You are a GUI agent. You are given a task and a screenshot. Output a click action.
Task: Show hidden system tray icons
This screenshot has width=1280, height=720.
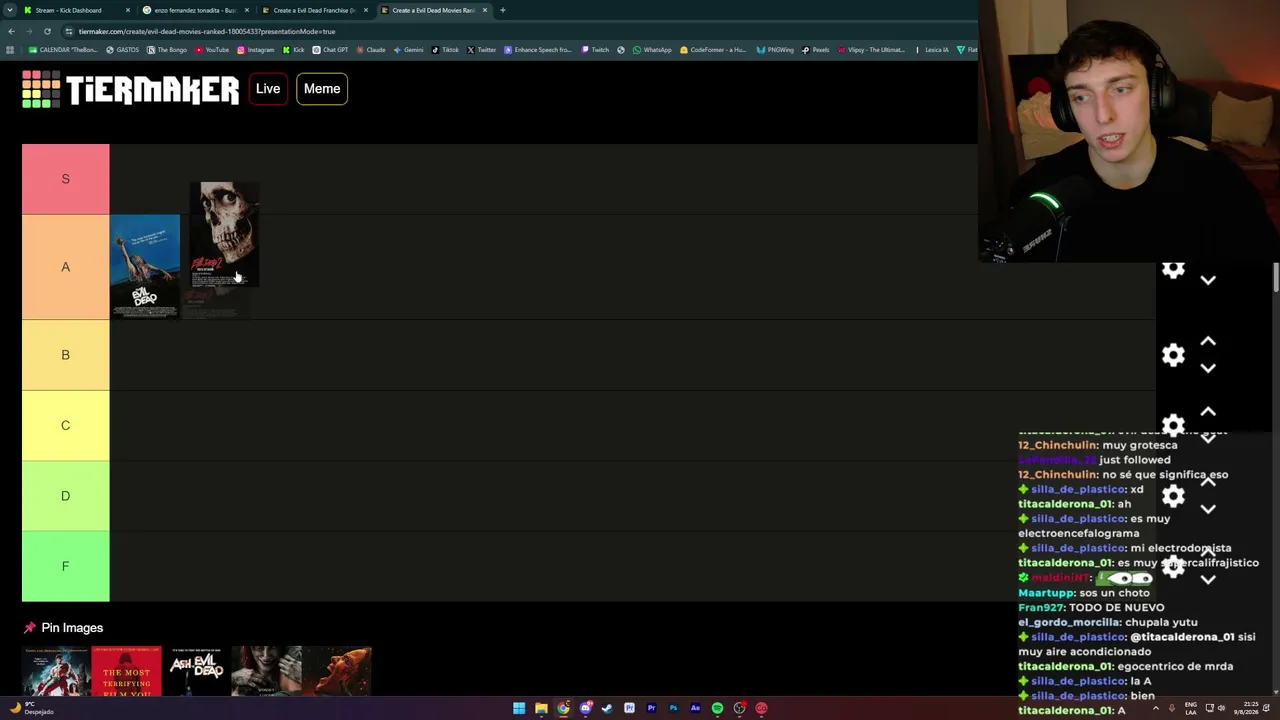point(1156,708)
